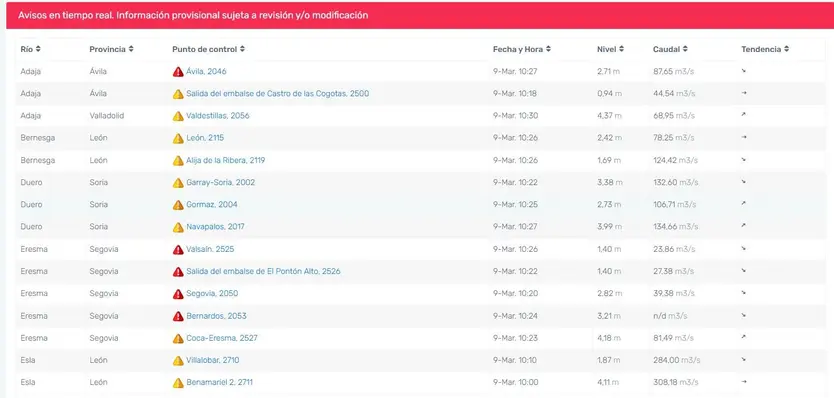Click the red 'Avisos en tiempo real' banner
The height and width of the screenshot is (398, 834).
(420, 15)
